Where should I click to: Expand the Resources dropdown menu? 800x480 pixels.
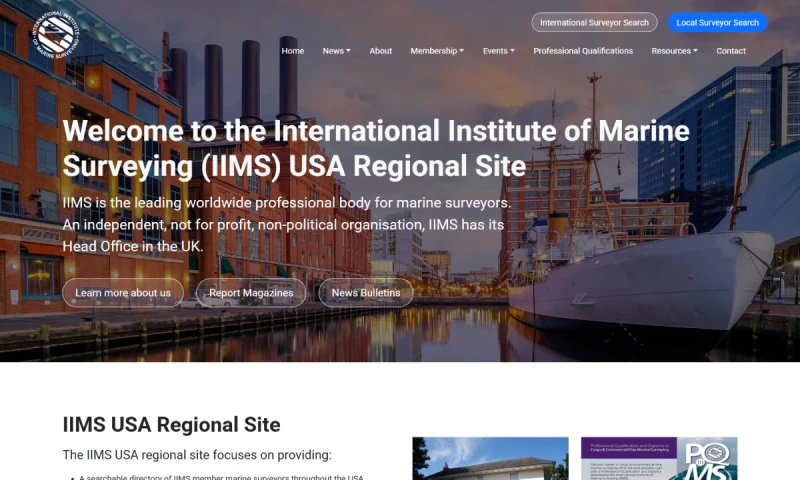[674, 51]
